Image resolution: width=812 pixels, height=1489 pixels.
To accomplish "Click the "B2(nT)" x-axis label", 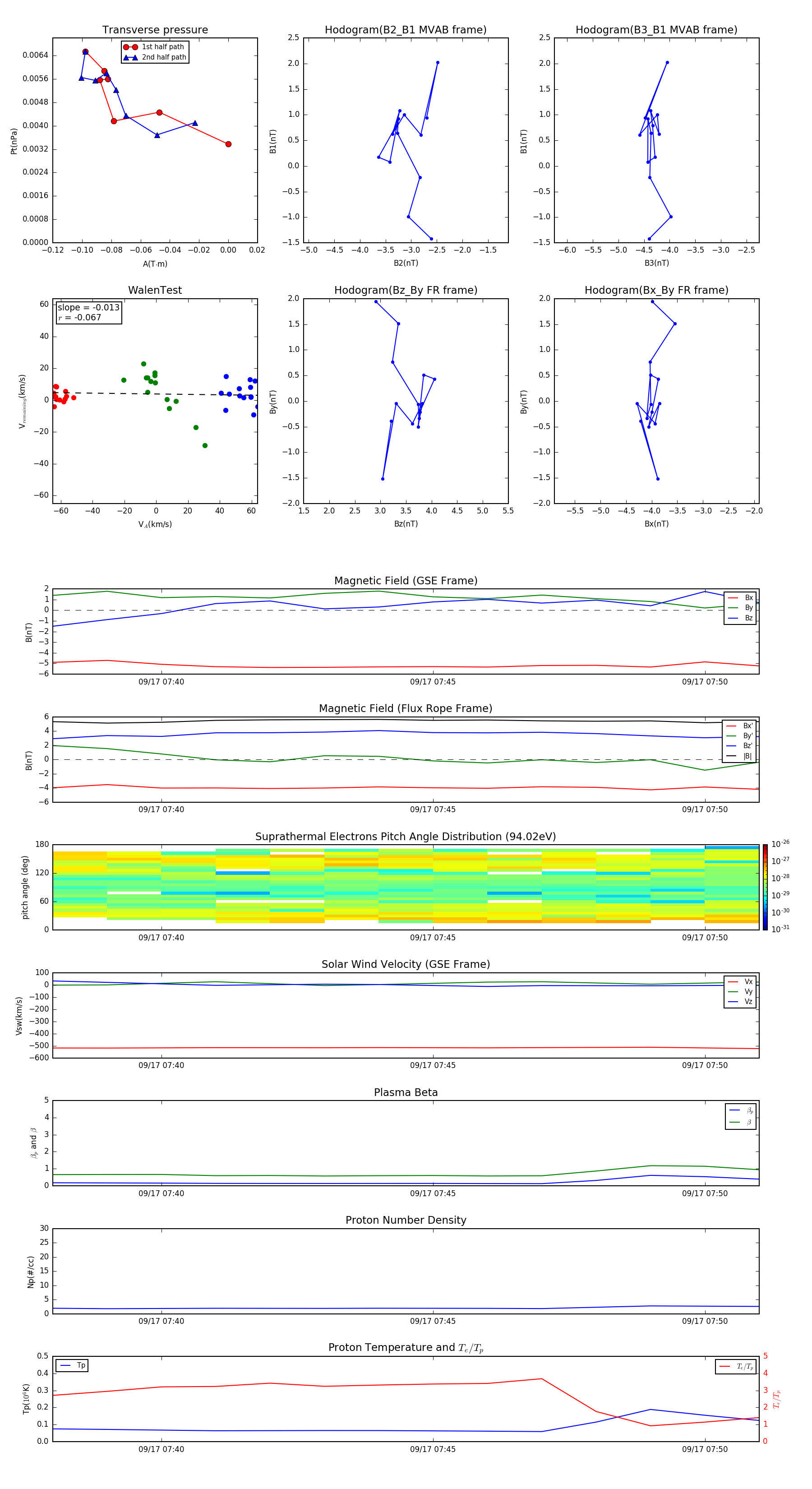I will click(x=406, y=263).
